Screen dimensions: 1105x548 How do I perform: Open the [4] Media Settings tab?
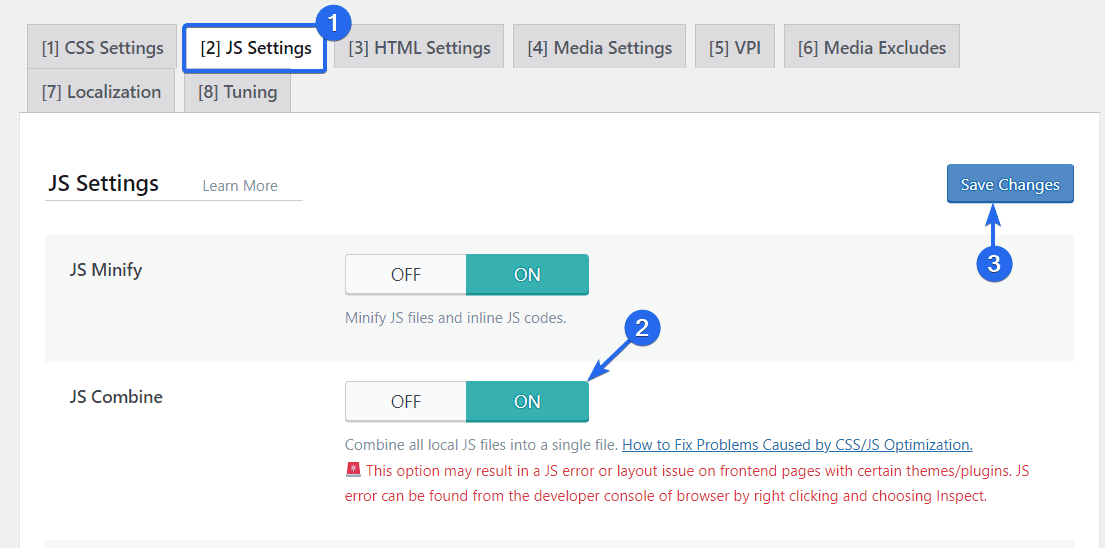600,48
